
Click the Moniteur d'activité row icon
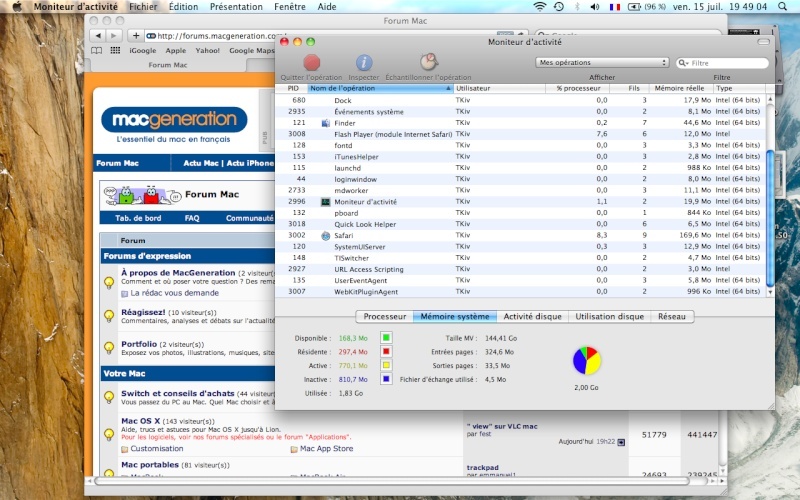click(x=326, y=202)
